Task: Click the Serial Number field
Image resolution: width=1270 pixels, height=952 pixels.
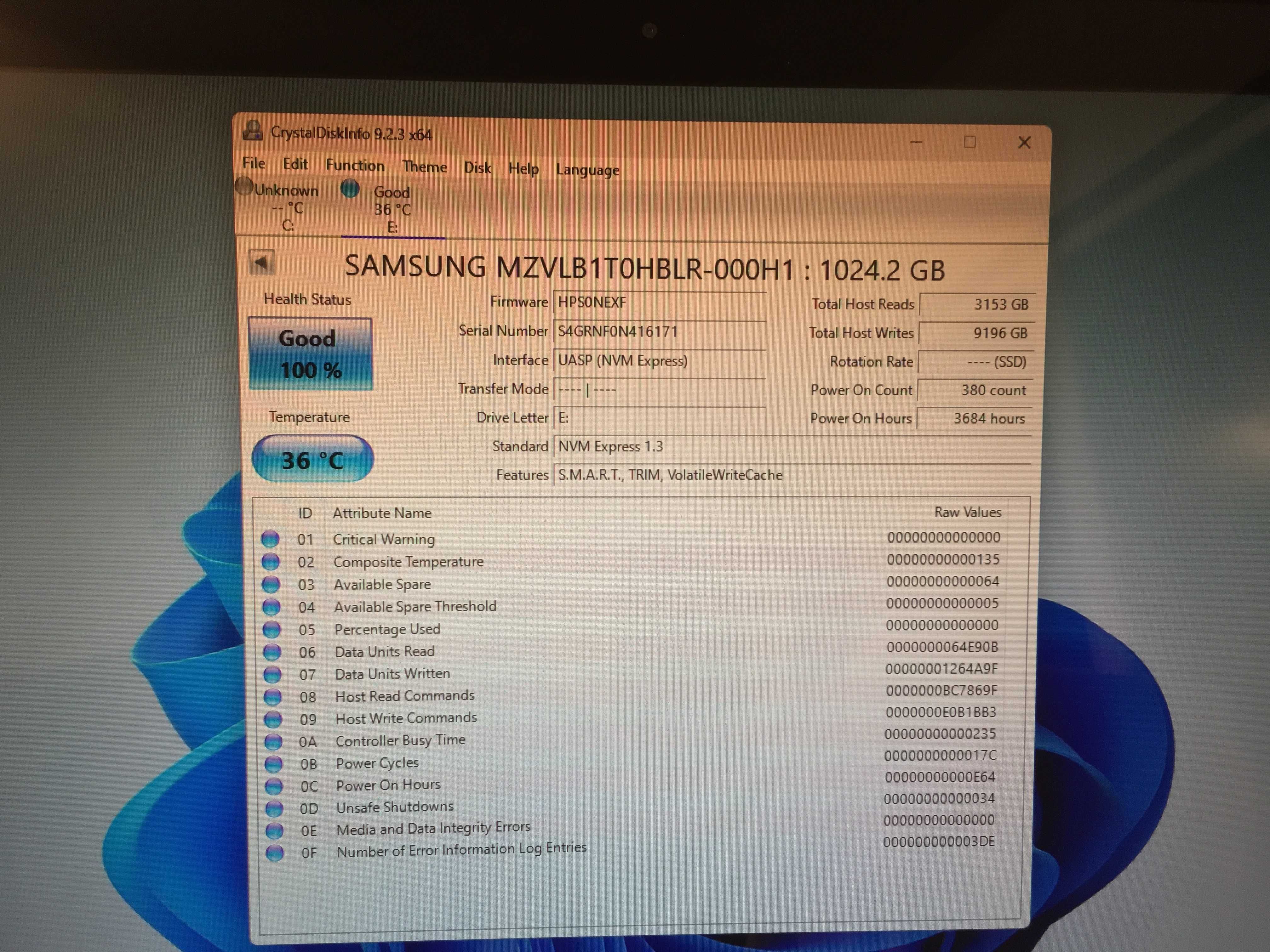Action: (x=659, y=332)
